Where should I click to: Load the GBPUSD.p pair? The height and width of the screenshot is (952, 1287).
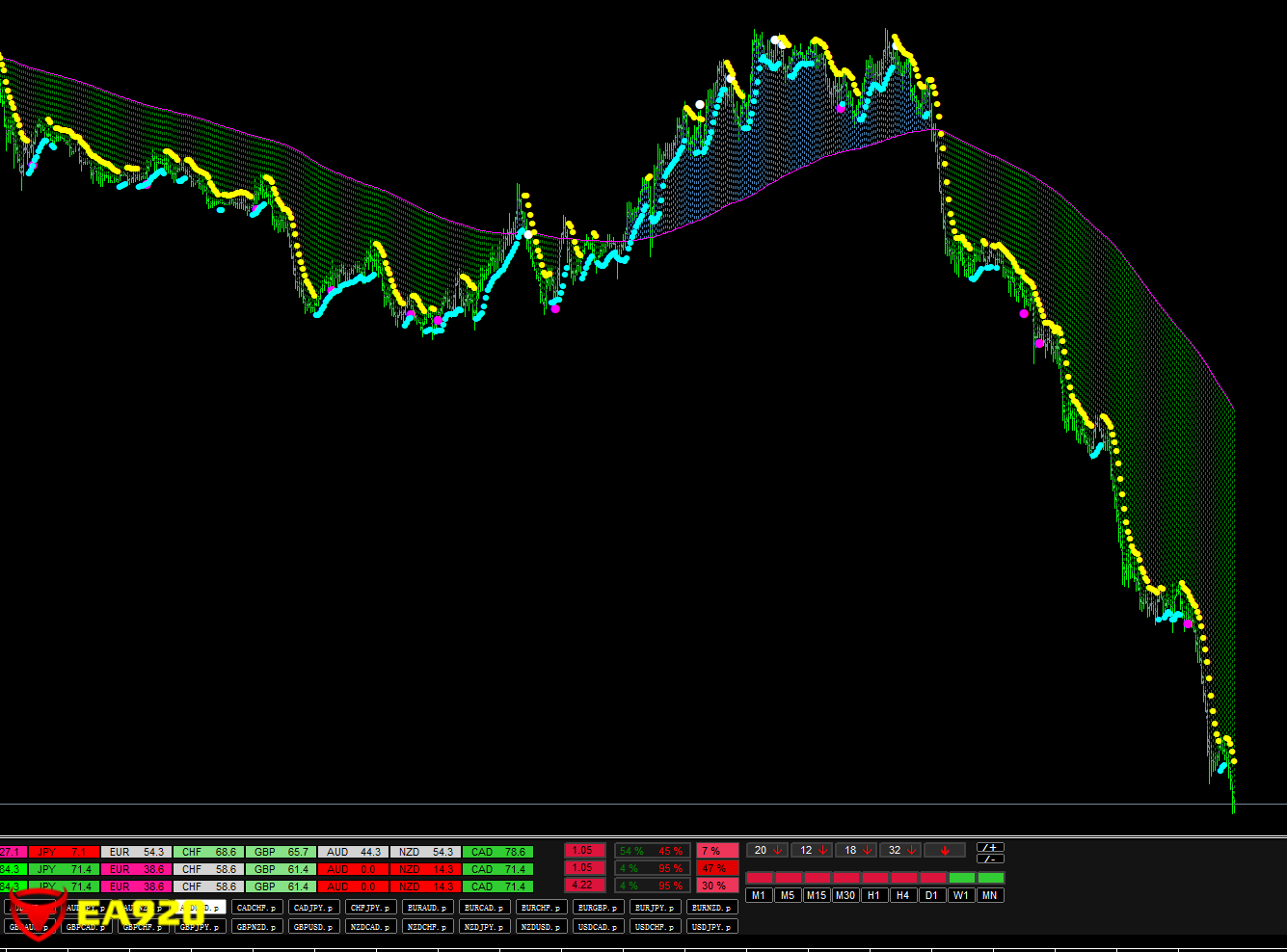314,927
